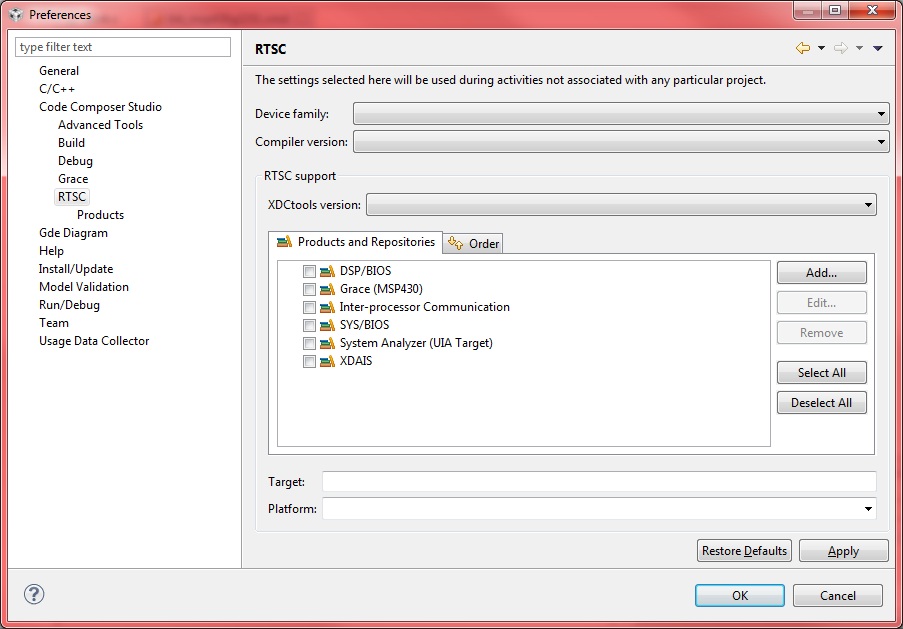Open the Compiler version dropdown
The height and width of the screenshot is (629, 903).
621,141
